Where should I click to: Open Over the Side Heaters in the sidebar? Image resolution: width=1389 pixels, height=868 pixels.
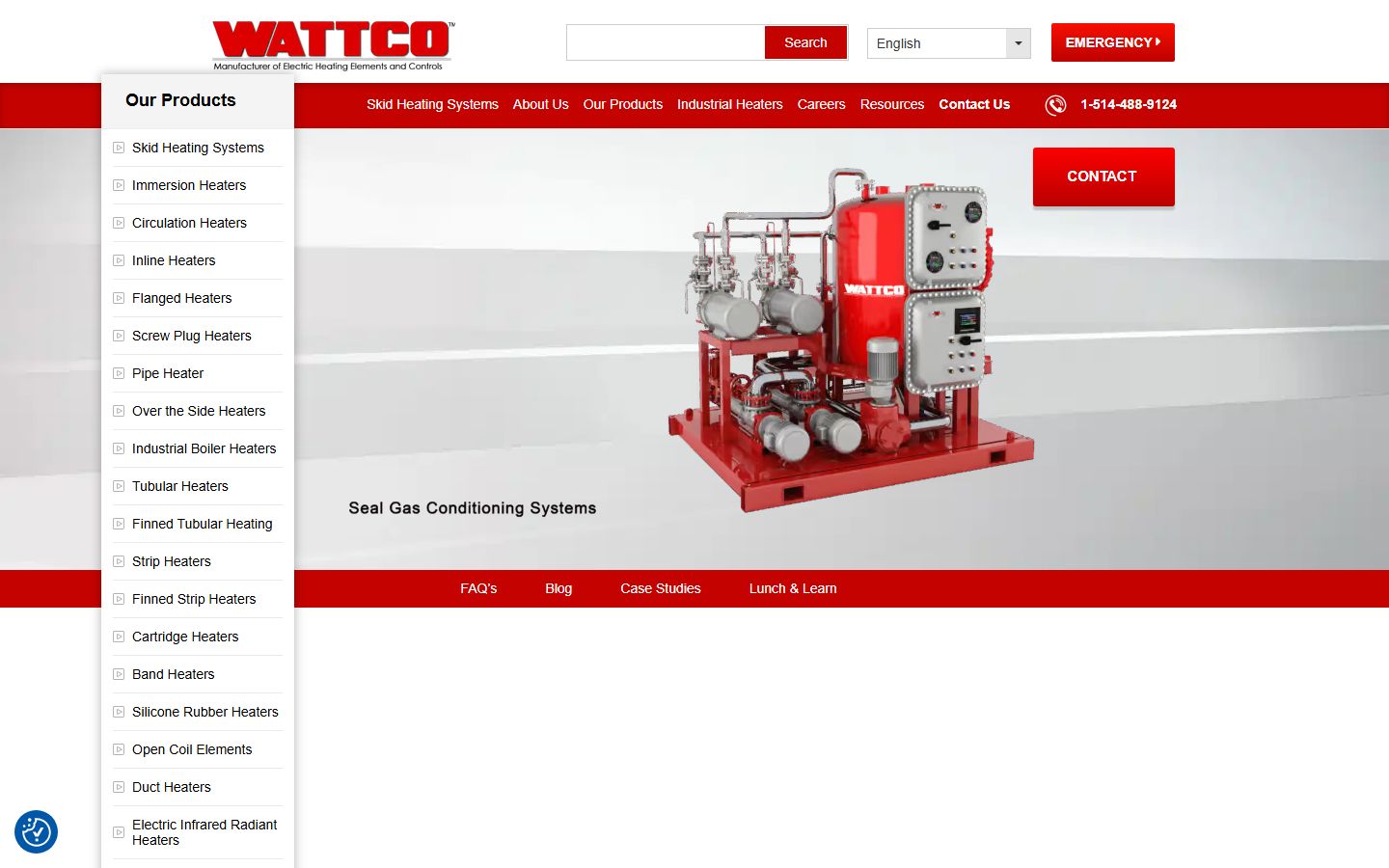(x=199, y=411)
